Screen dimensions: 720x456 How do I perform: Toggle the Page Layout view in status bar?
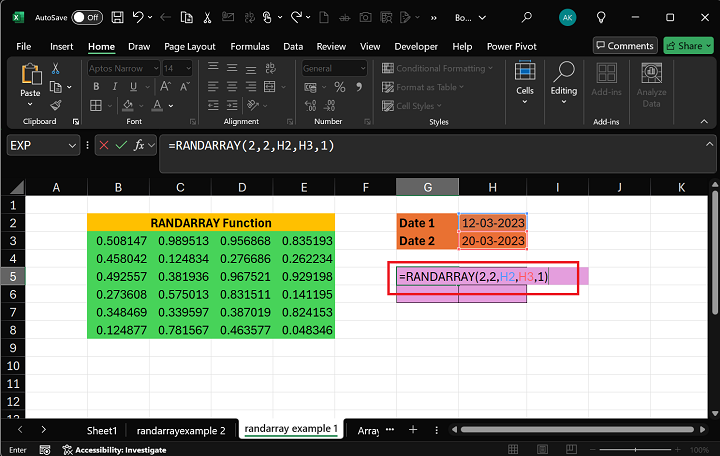point(542,450)
